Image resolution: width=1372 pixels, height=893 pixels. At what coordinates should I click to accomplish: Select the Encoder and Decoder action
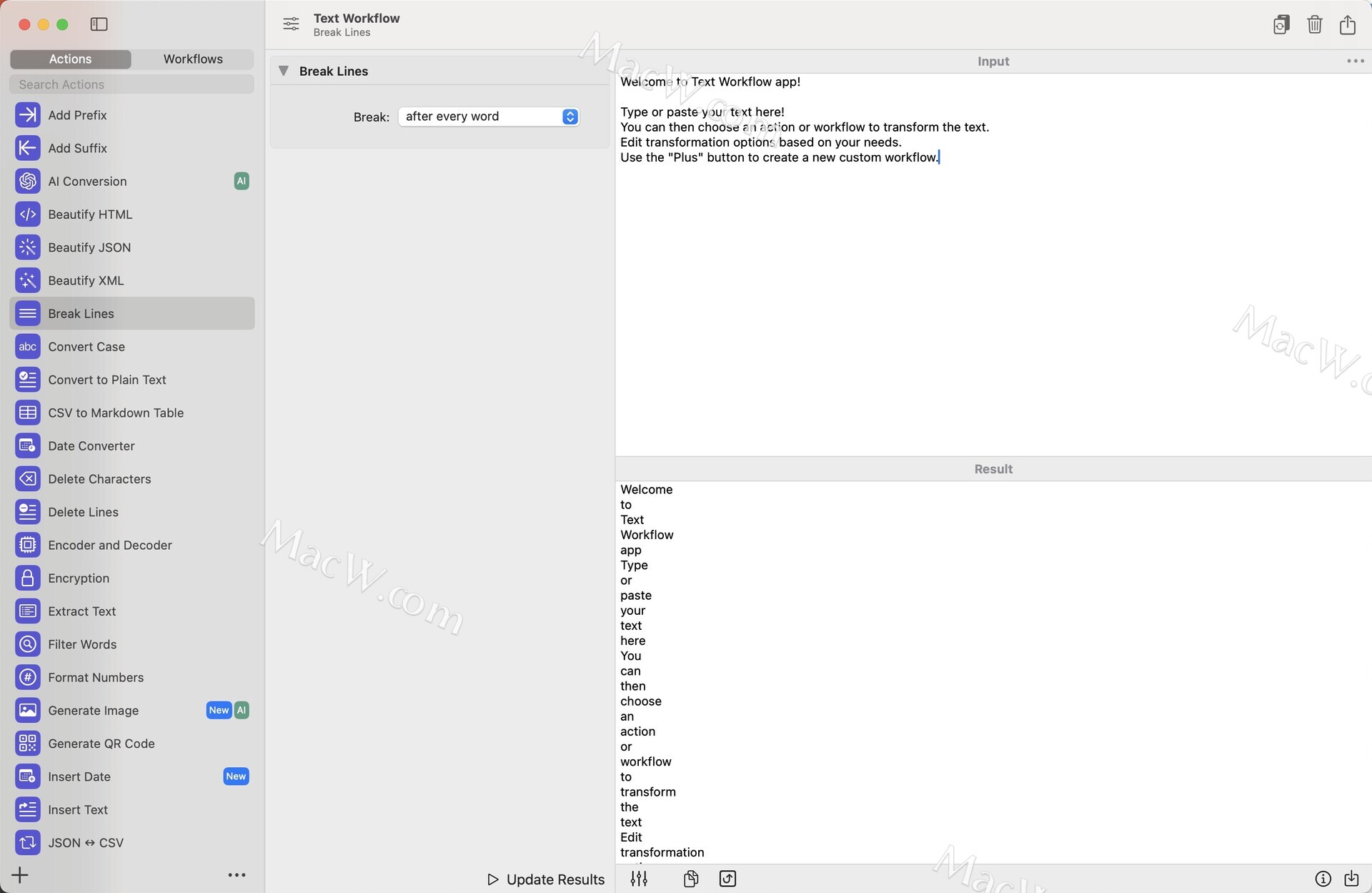(132, 545)
